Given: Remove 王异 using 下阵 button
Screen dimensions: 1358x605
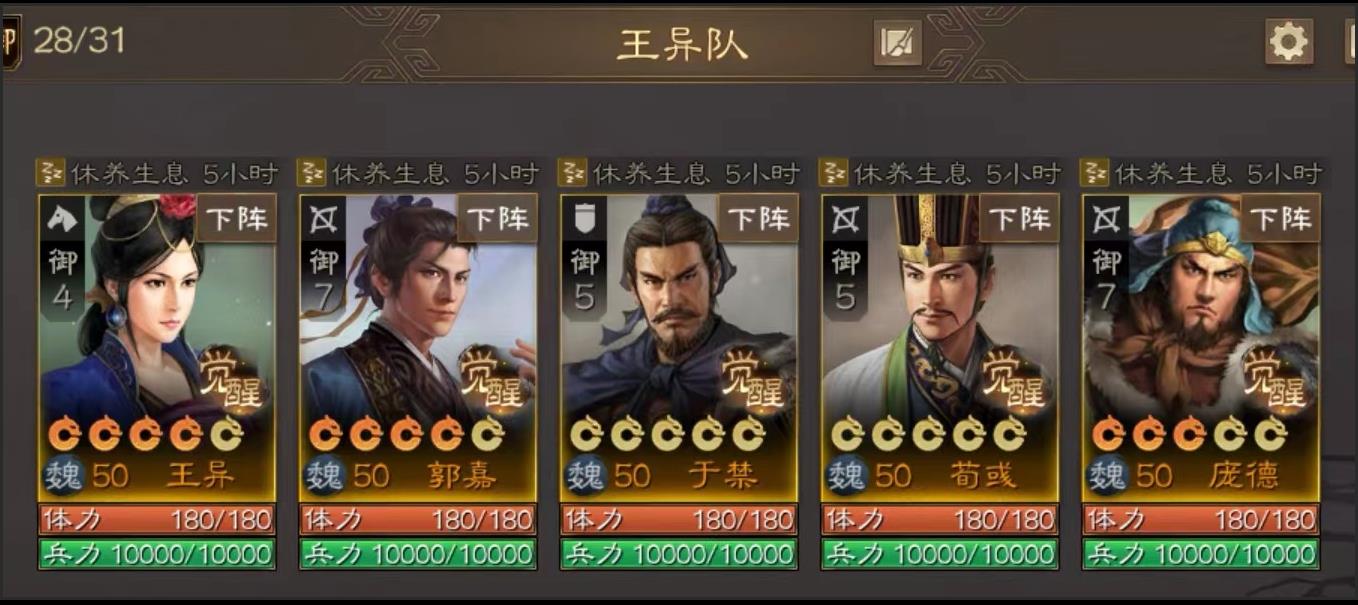Looking at the screenshot, I should click(236, 218).
